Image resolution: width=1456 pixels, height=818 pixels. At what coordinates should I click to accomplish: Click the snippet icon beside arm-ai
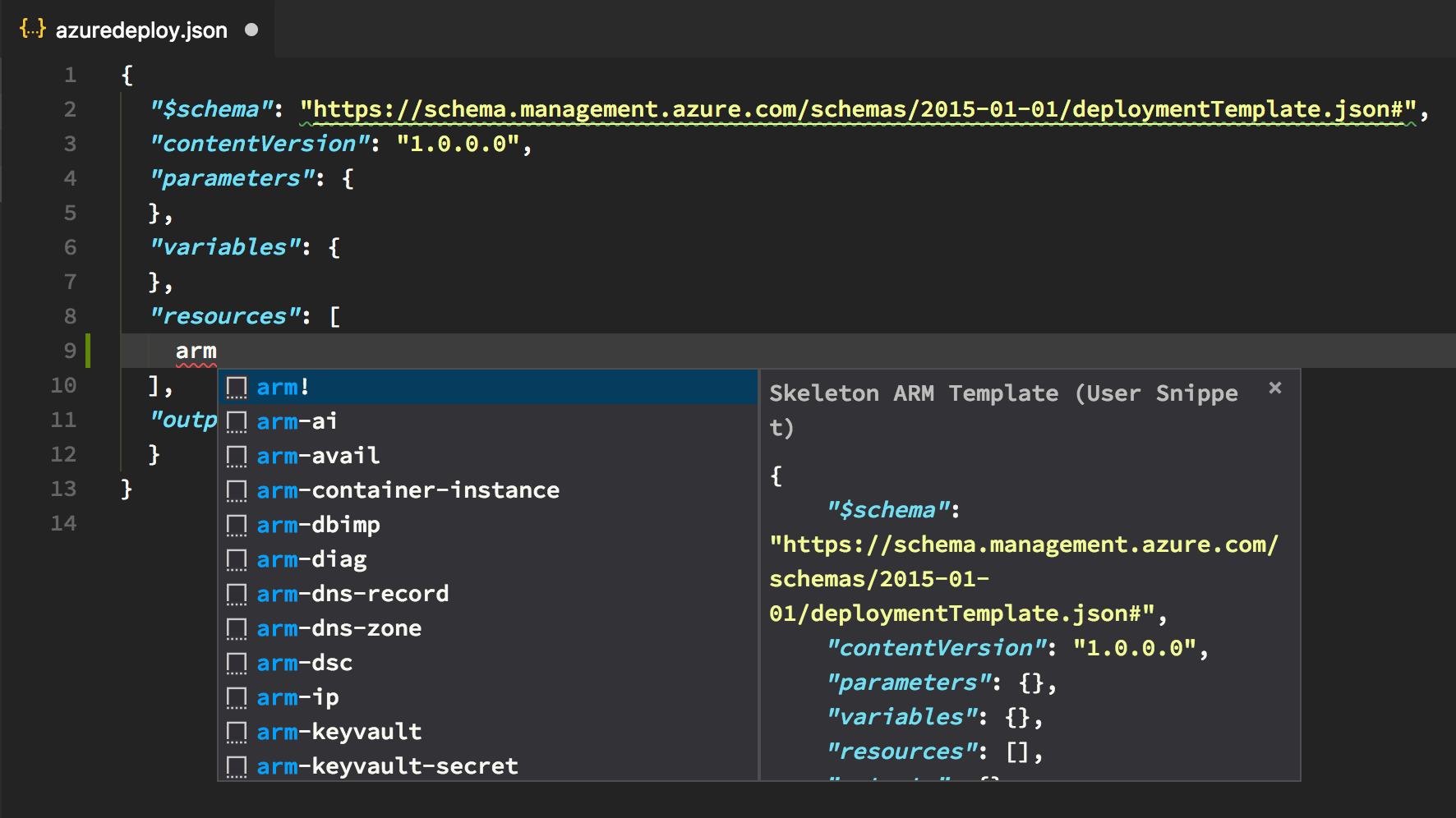pyautogui.click(x=237, y=422)
